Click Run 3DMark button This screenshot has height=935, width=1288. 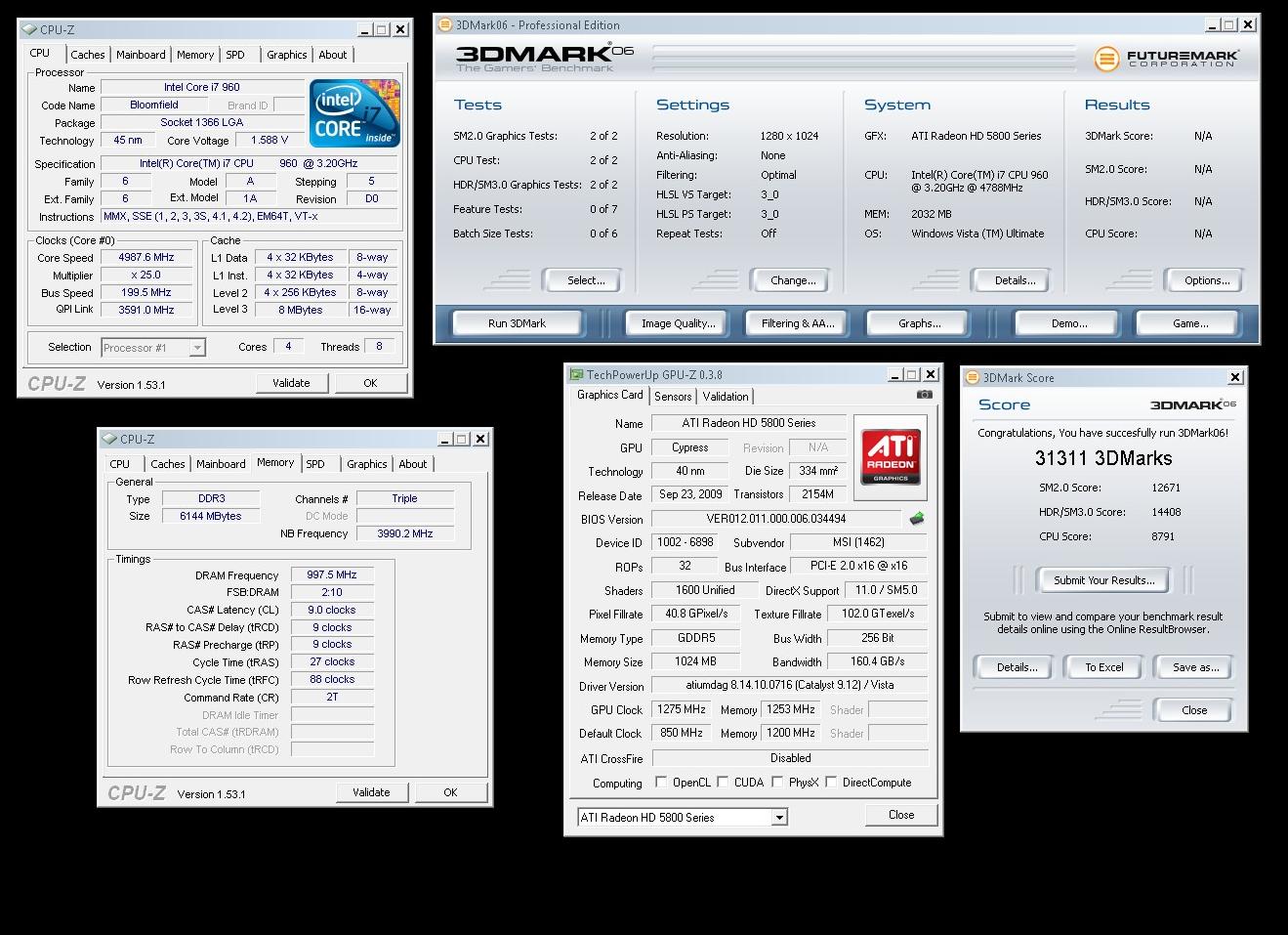click(517, 323)
